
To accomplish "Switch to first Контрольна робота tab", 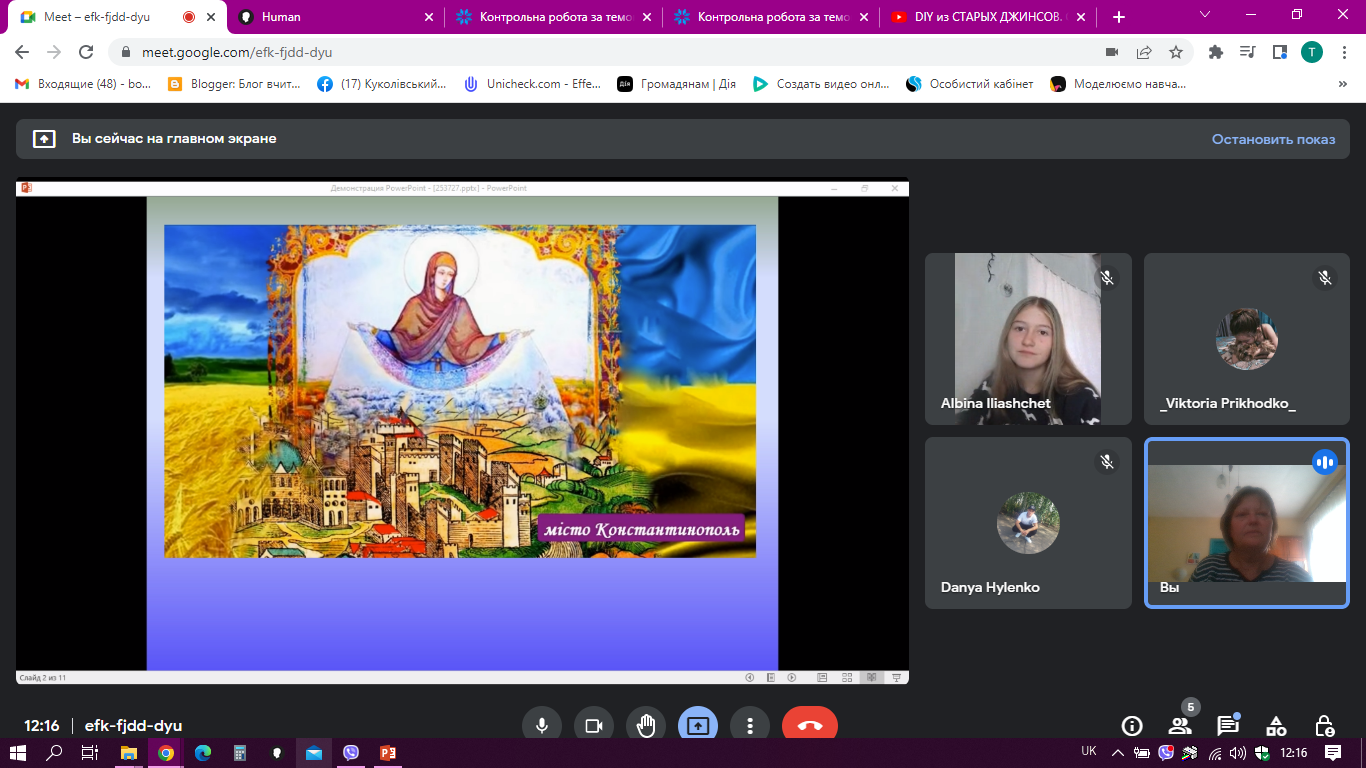I will [x=553, y=17].
